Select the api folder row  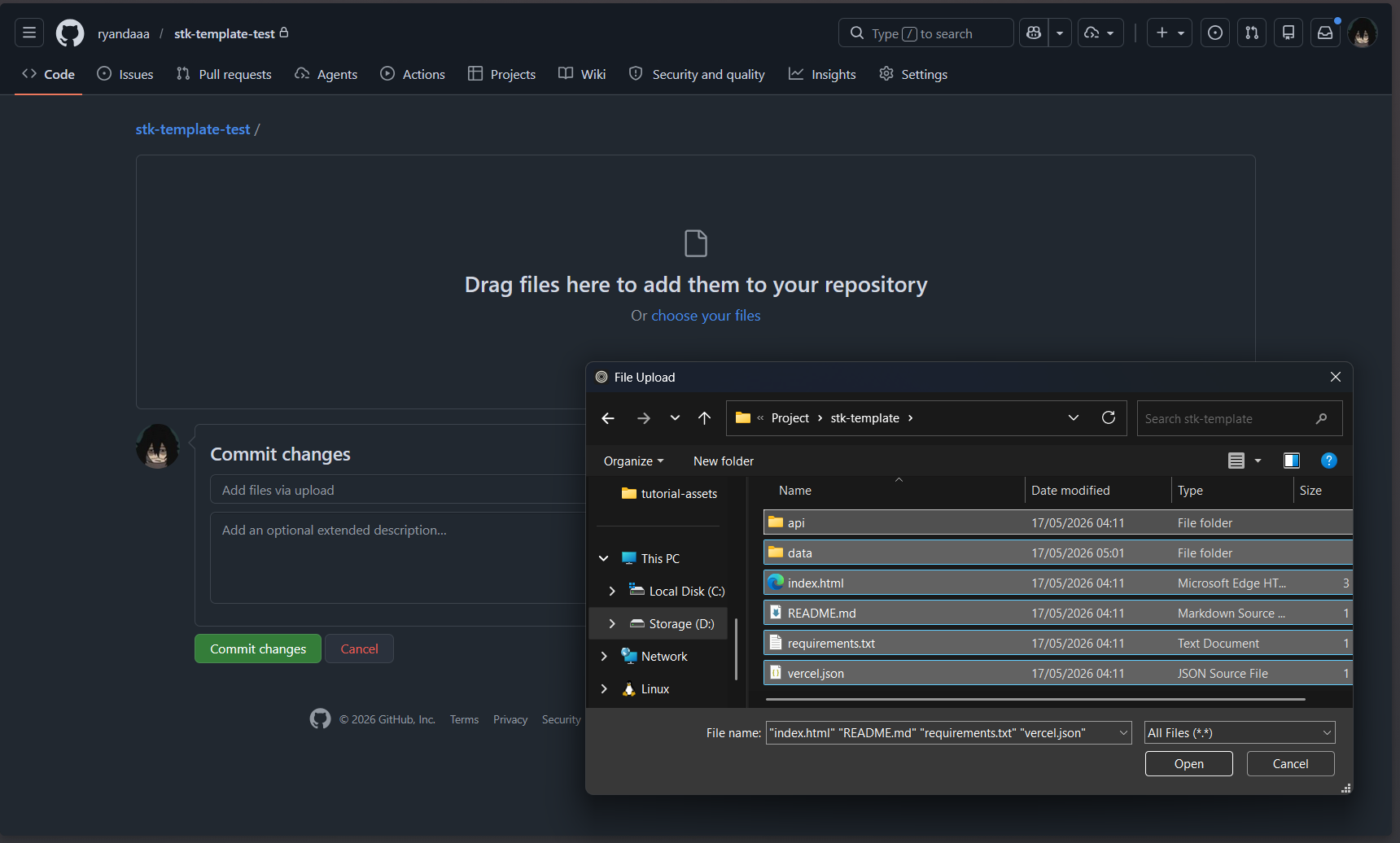[x=1057, y=523]
